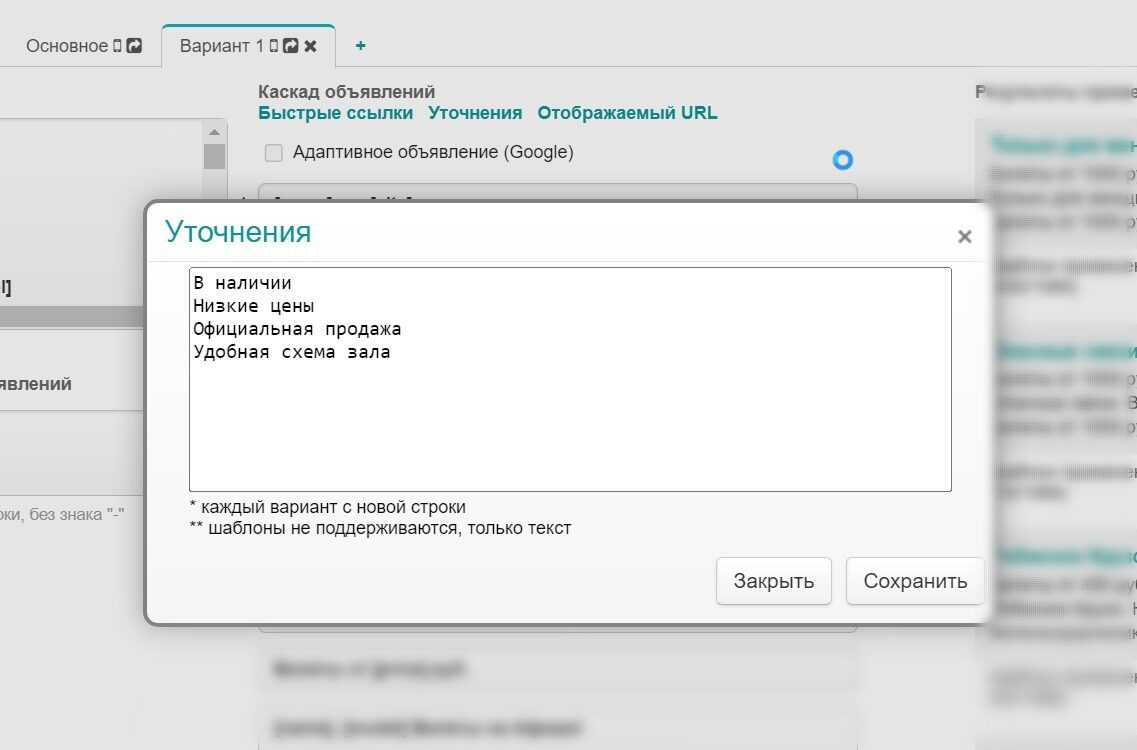The height and width of the screenshot is (750, 1137).
Task: Click inside the Уточнения text area
Action: coord(570,379)
